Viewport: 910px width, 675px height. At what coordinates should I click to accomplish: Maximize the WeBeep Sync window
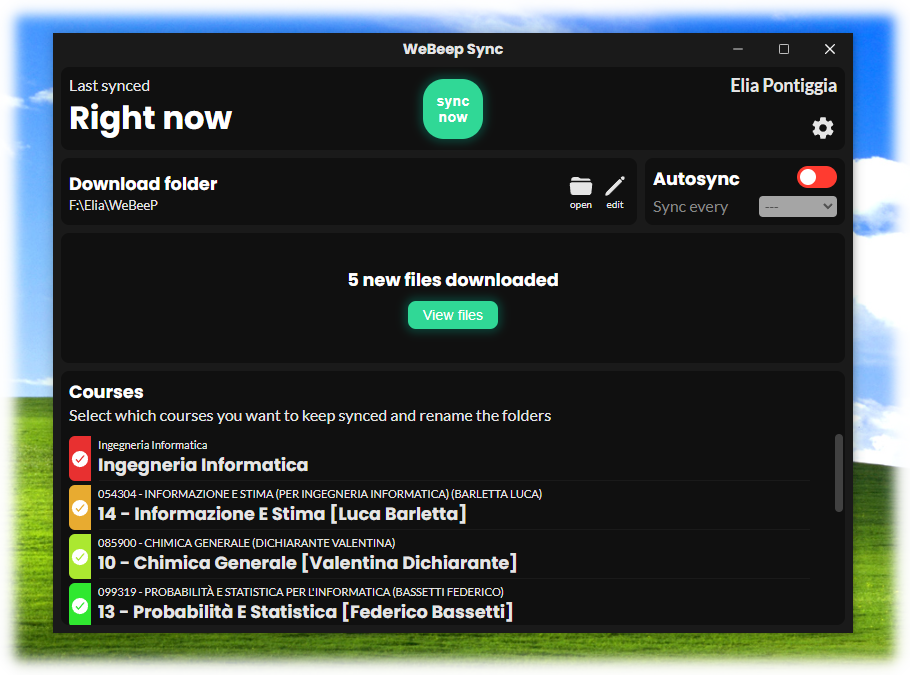click(784, 49)
